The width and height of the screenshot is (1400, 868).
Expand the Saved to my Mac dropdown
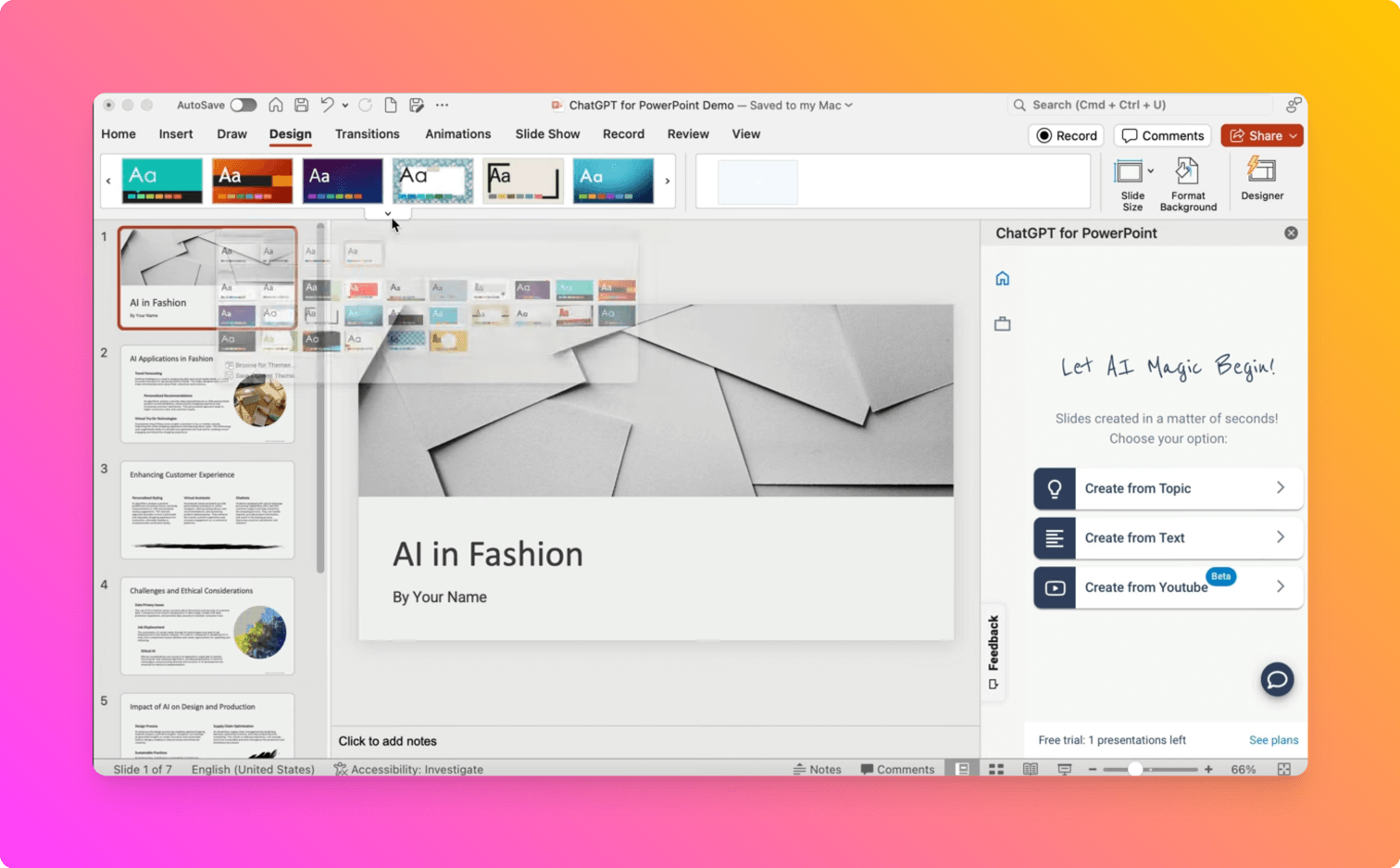847,105
